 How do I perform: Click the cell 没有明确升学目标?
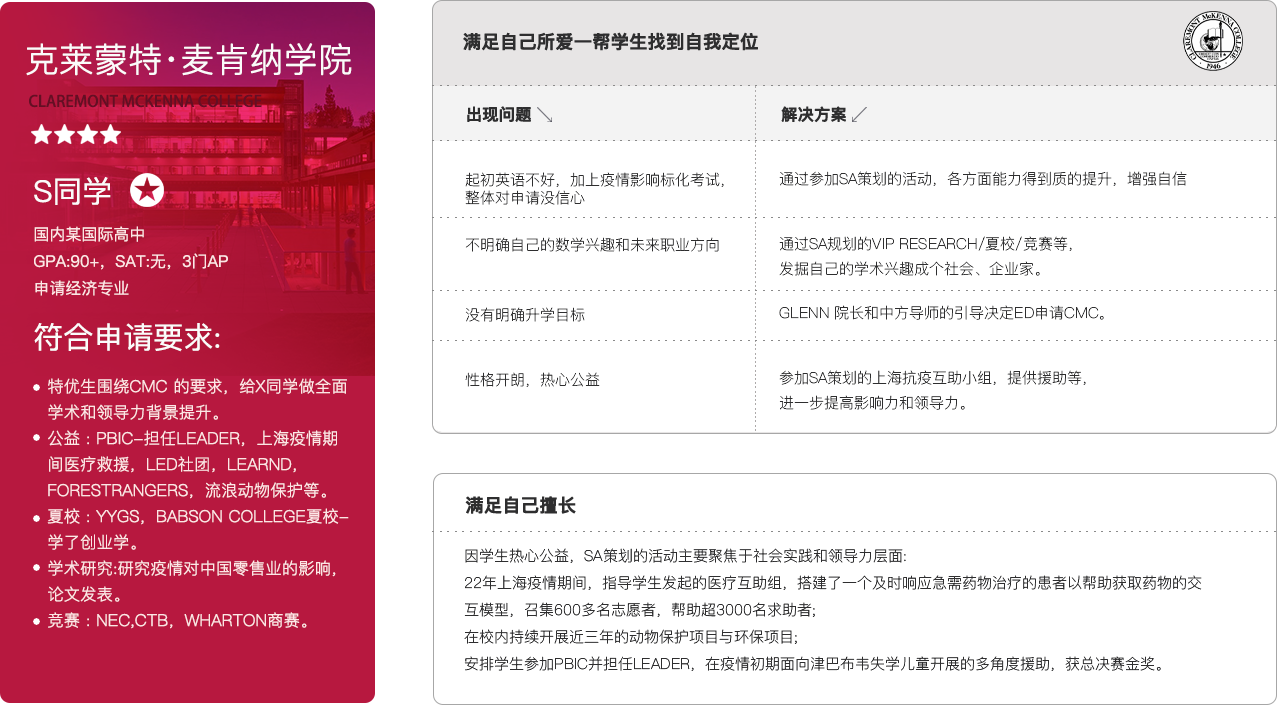525,315
